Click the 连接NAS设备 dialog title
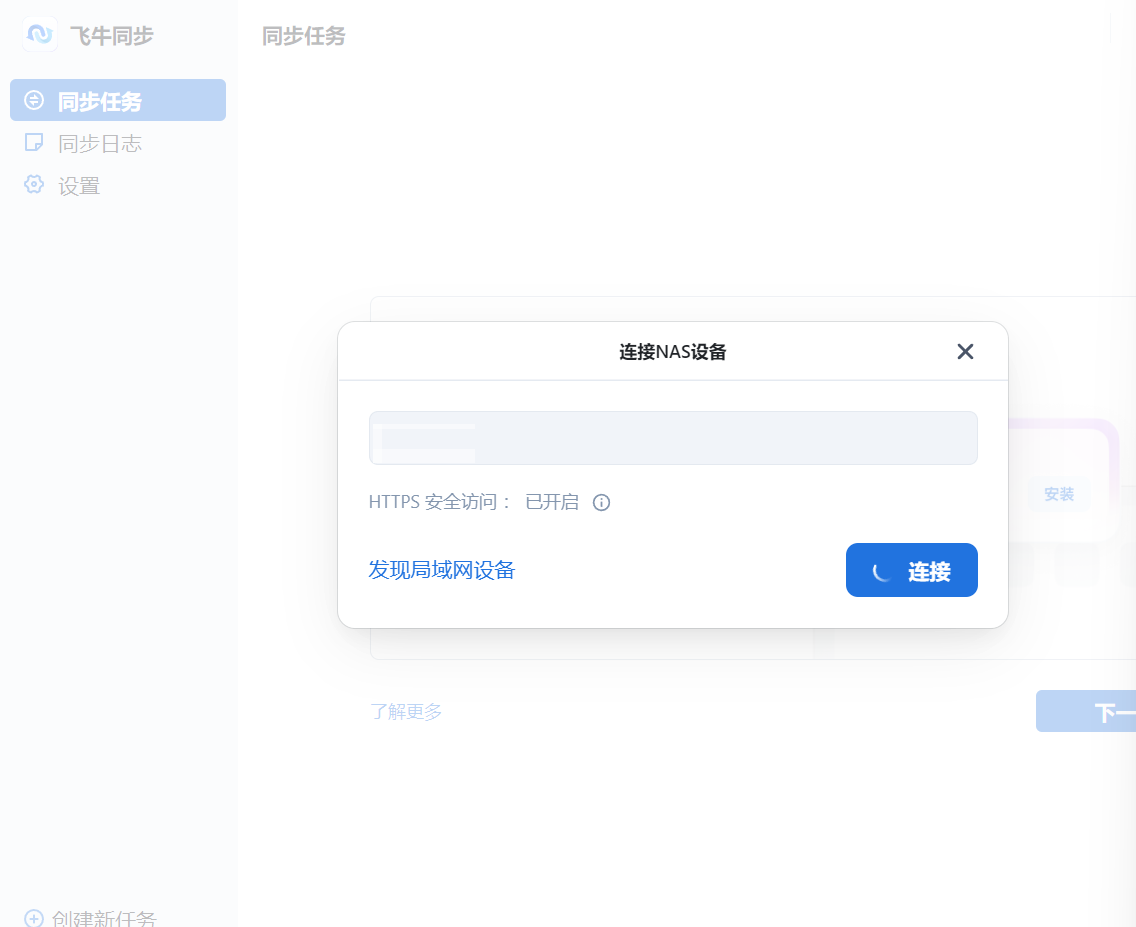This screenshot has height=927, width=1136. pos(673,351)
